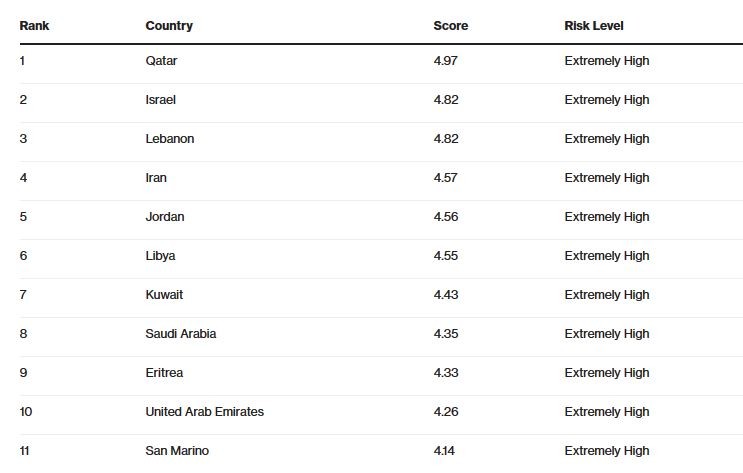Image resolution: width=743 pixels, height=473 pixels.
Task: Click the Country column header
Action: pyautogui.click(x=169, y=25)
